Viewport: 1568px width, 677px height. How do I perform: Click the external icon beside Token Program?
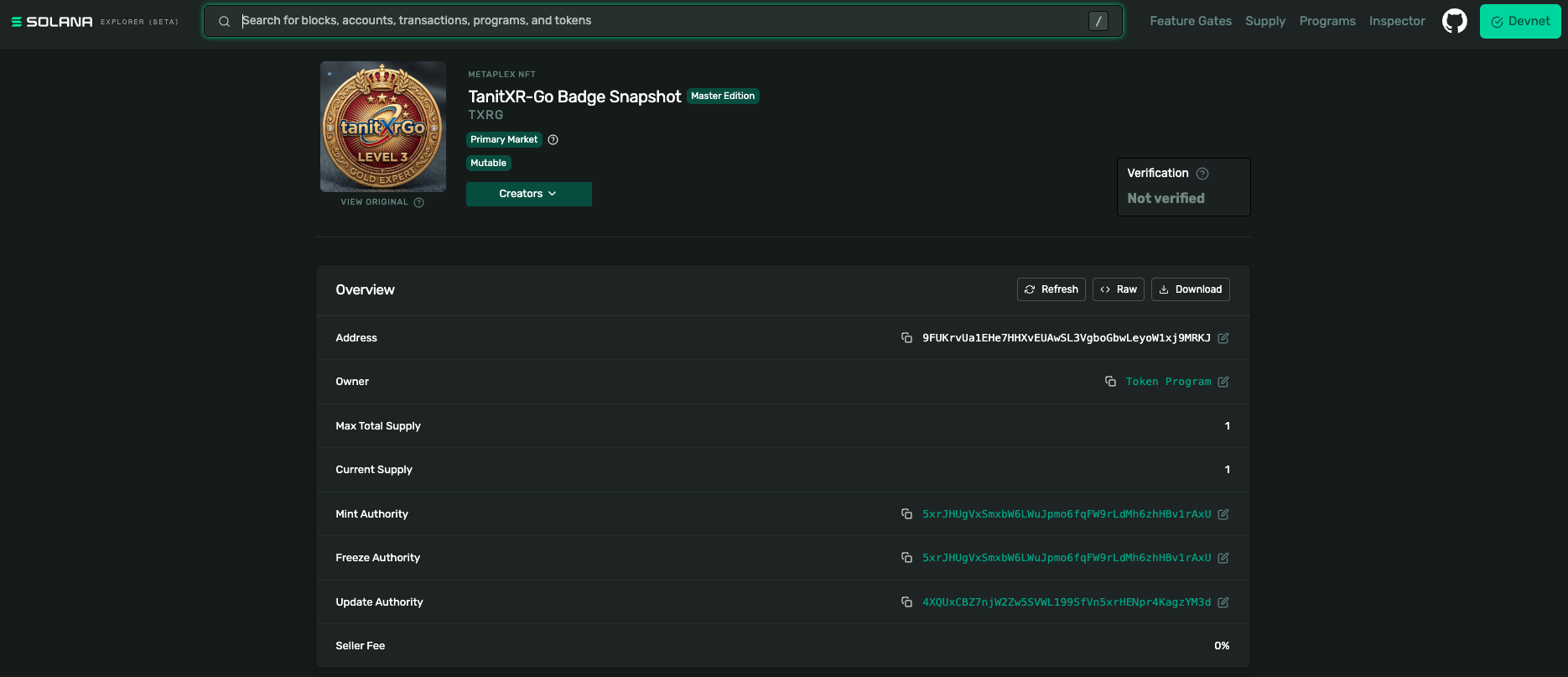tap(1223, 382)
